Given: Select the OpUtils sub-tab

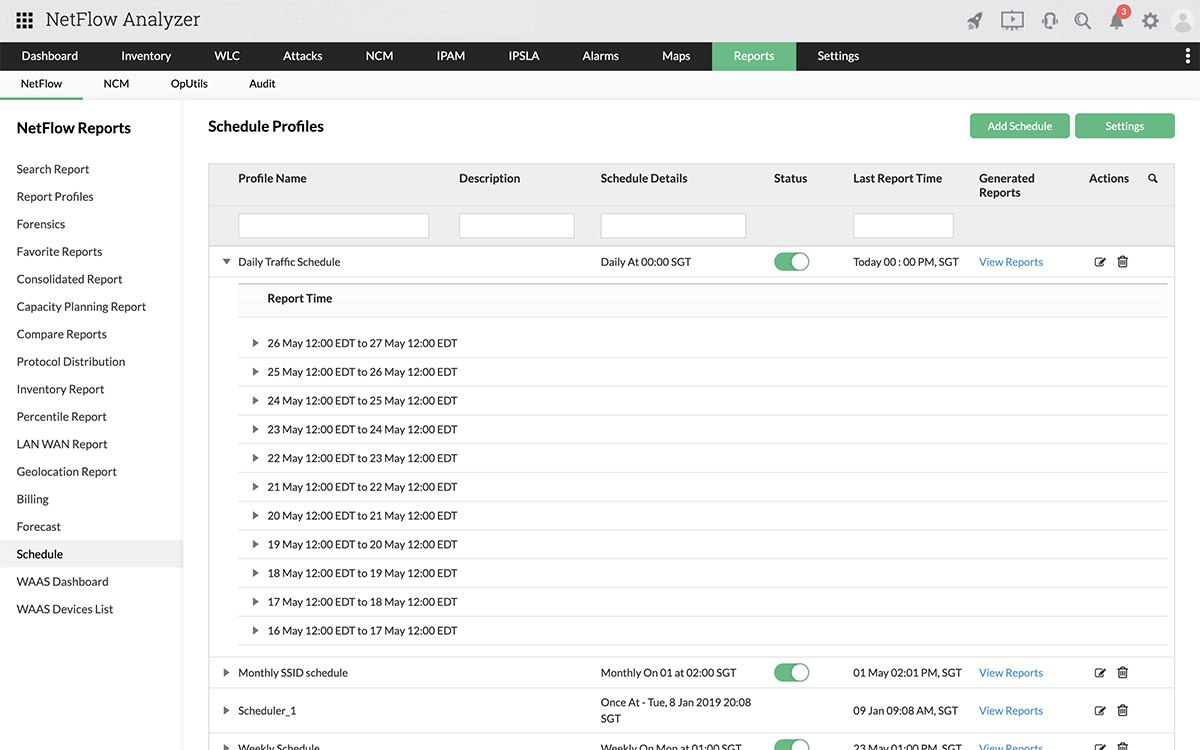Looking at the screenshot, I should click(189, 84).
